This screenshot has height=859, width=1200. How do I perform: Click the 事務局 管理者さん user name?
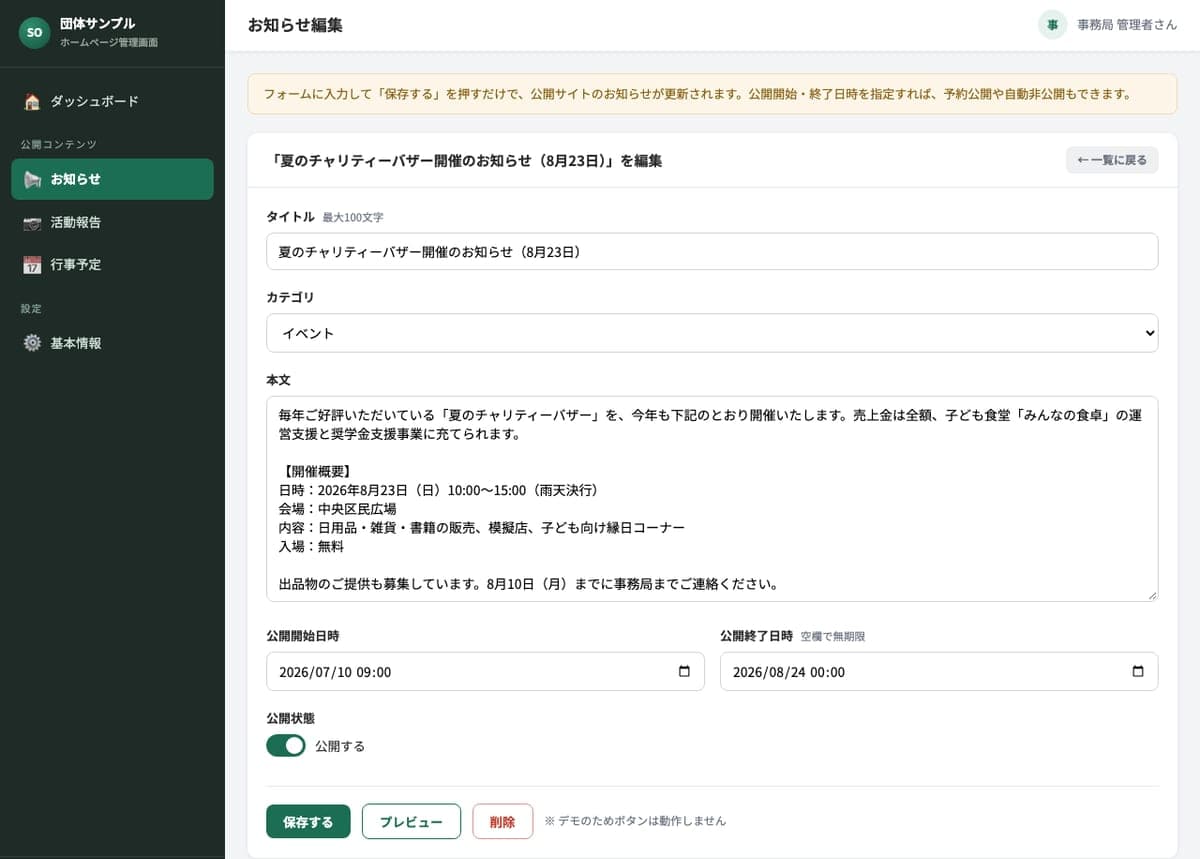pyautogui.click(x=1127, y=25)
